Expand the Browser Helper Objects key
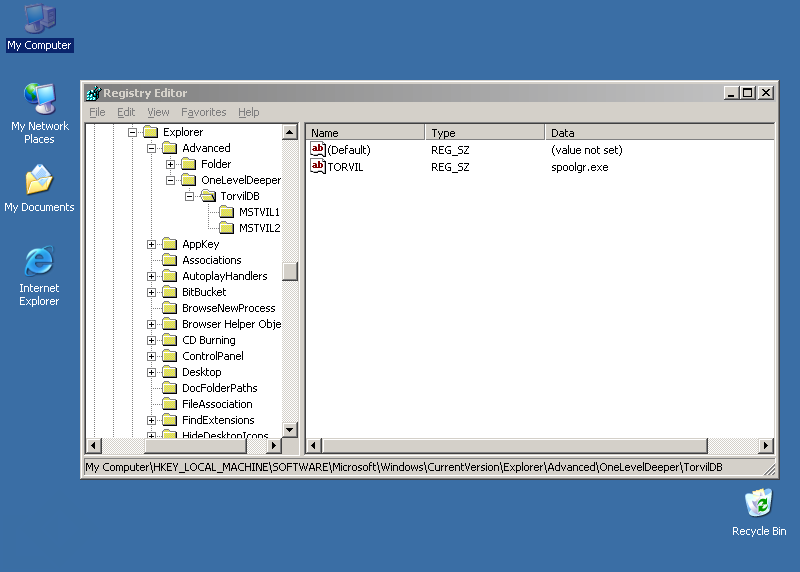The image size is (800, 572). (x=152, y=325)
